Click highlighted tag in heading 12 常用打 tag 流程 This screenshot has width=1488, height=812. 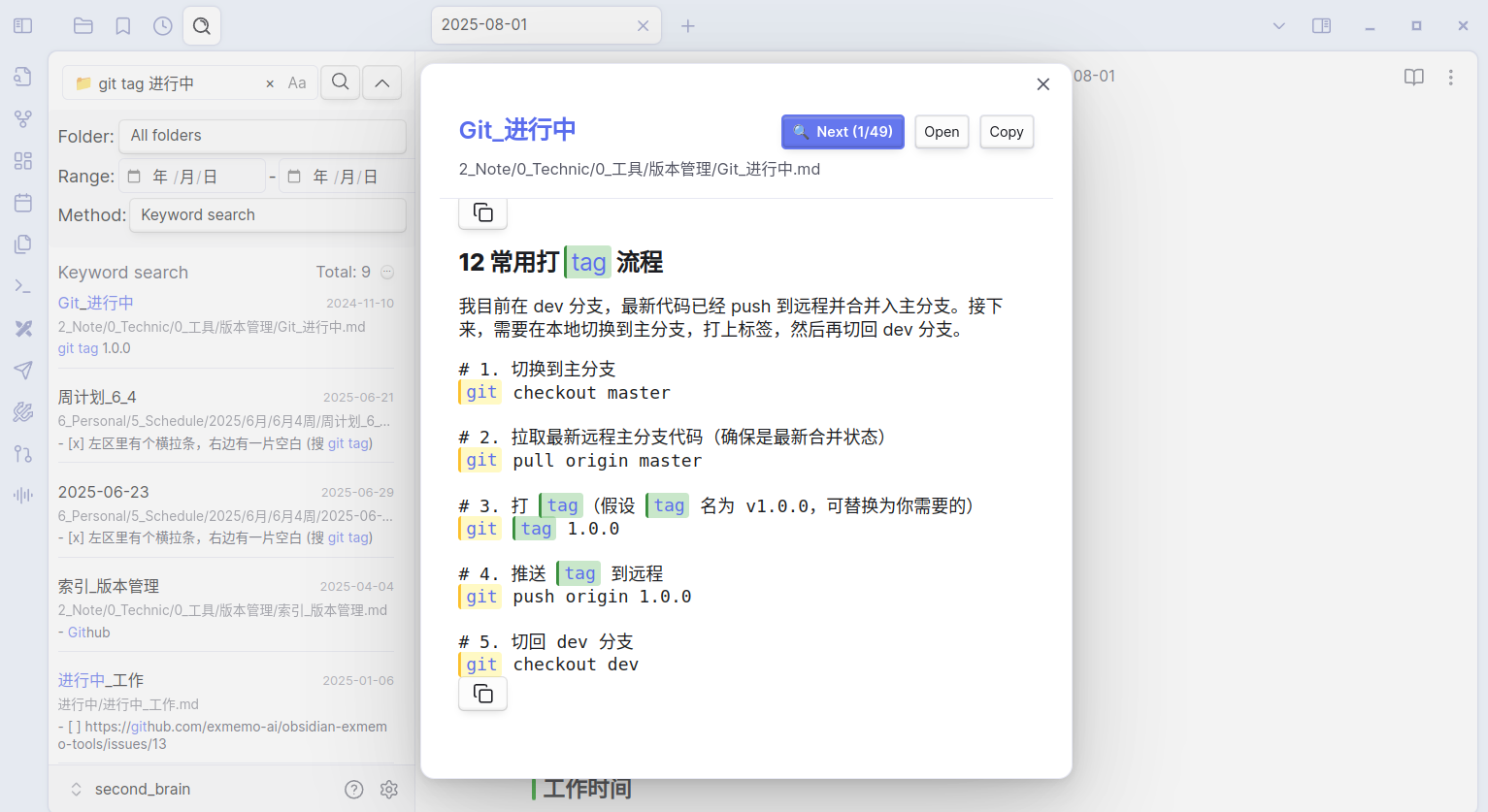(588, 262)
